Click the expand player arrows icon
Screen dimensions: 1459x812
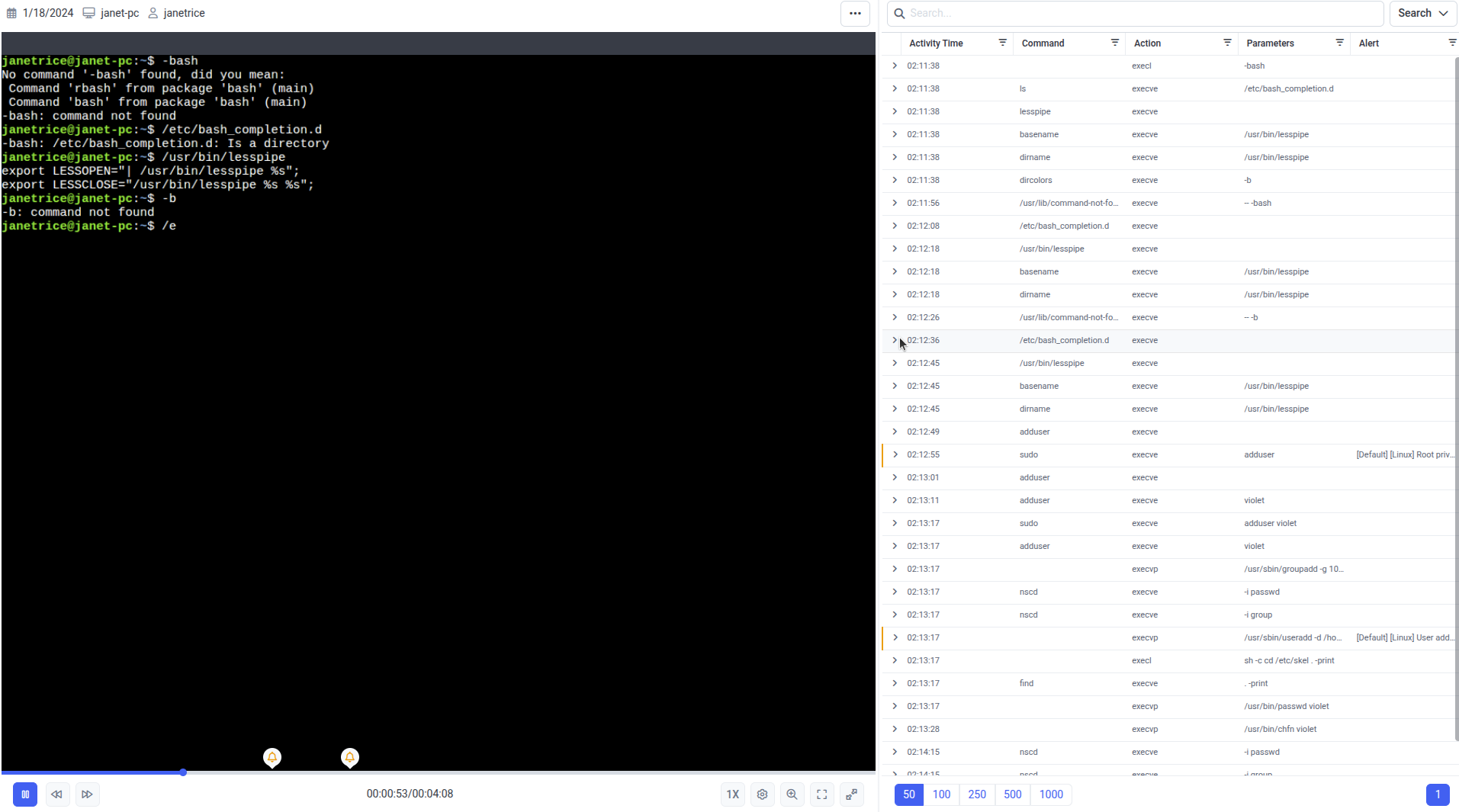pos(852,794)
